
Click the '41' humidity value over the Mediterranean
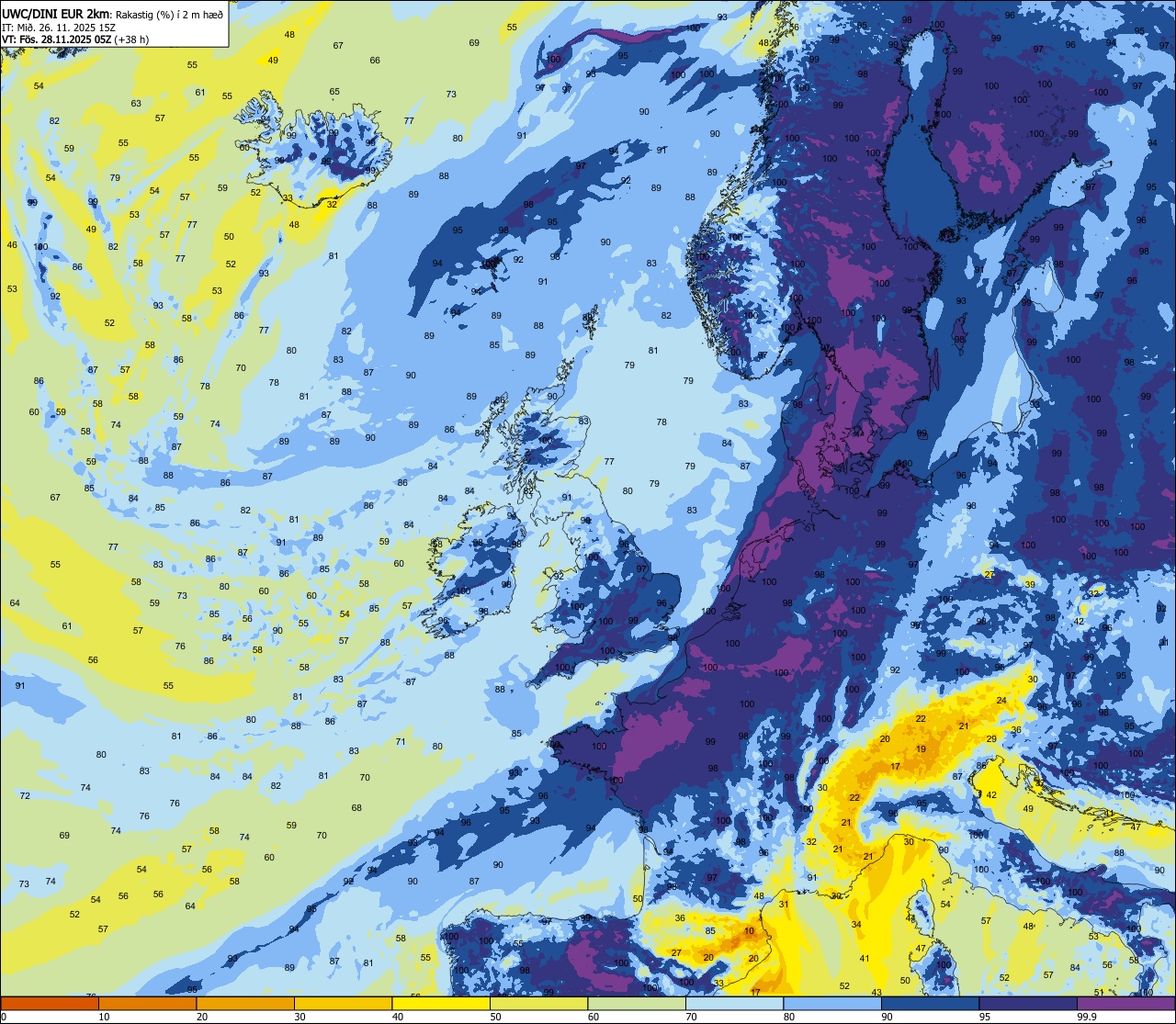865,958
